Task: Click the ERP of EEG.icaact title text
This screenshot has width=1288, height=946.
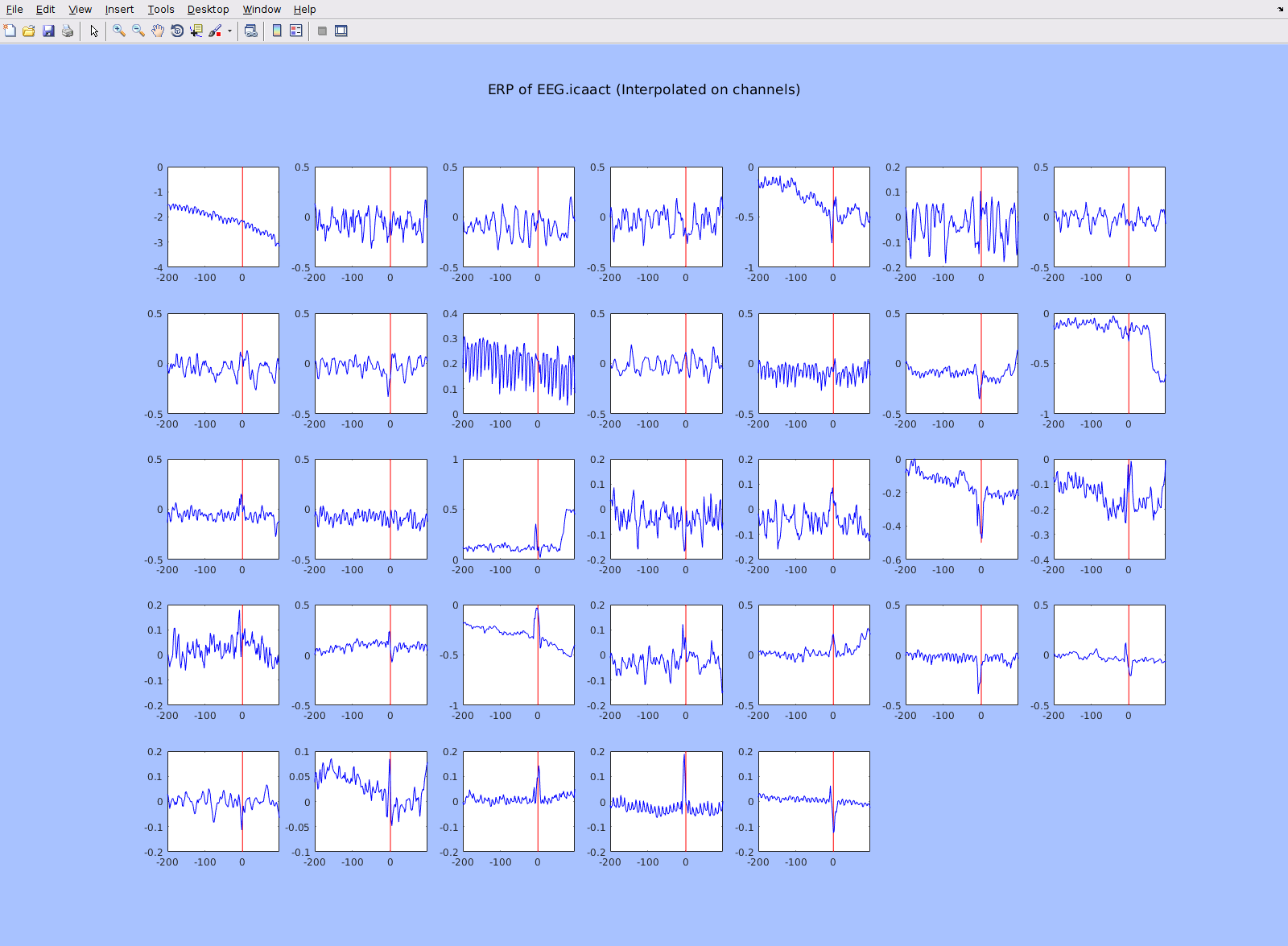Action: click(x=642, y=89)
